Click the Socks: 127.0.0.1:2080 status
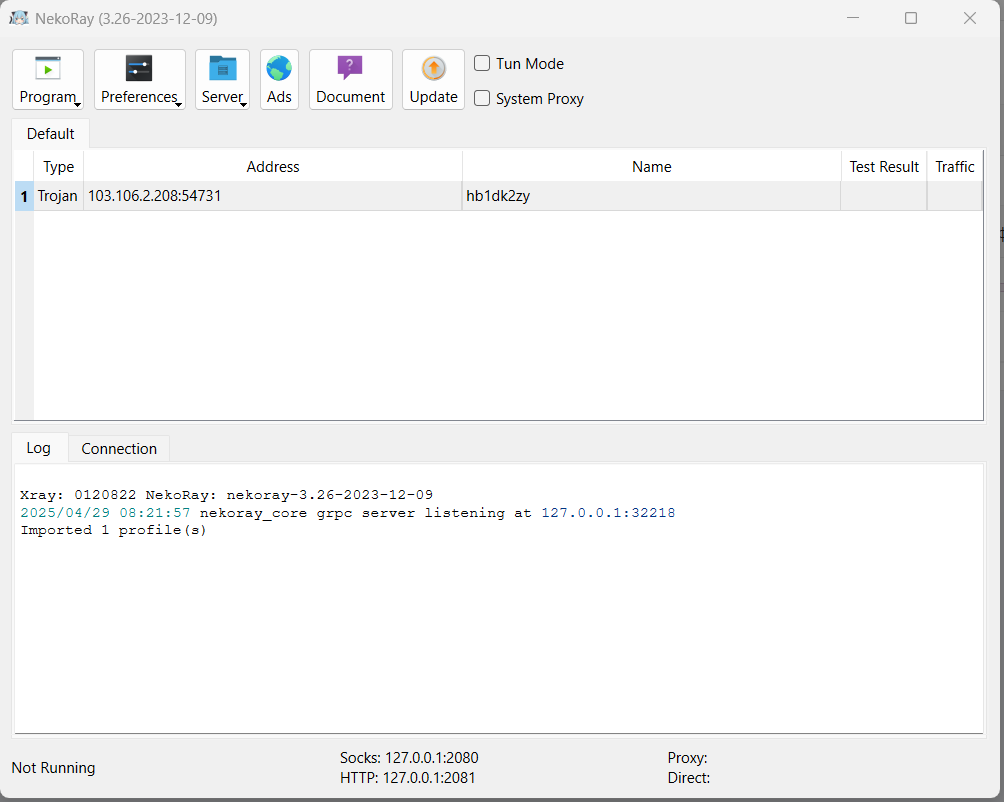1004x802 pixels. (409, 758)
